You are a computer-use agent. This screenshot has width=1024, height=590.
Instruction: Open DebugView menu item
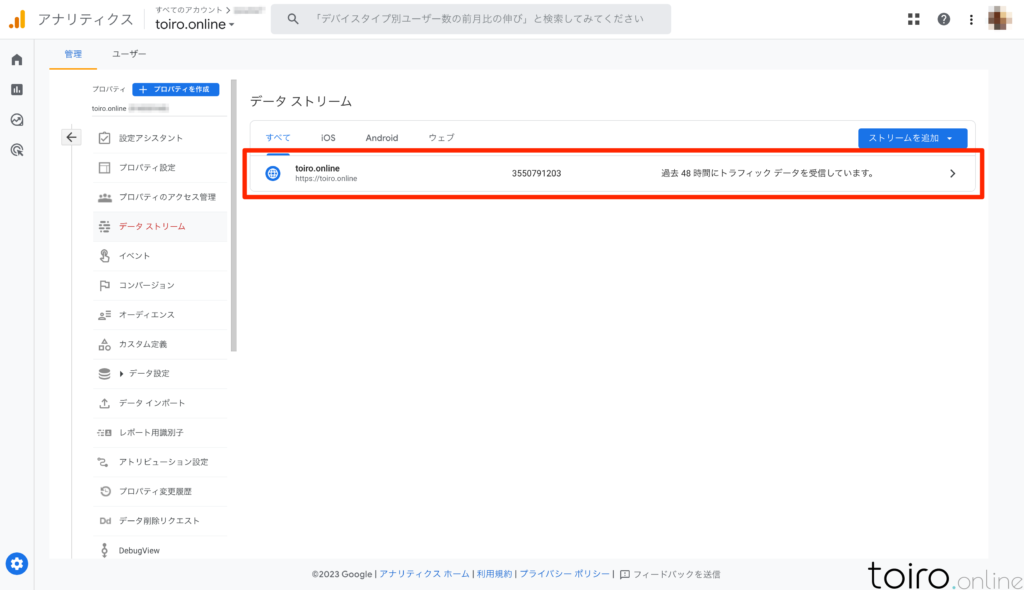(x=160, y=550)
